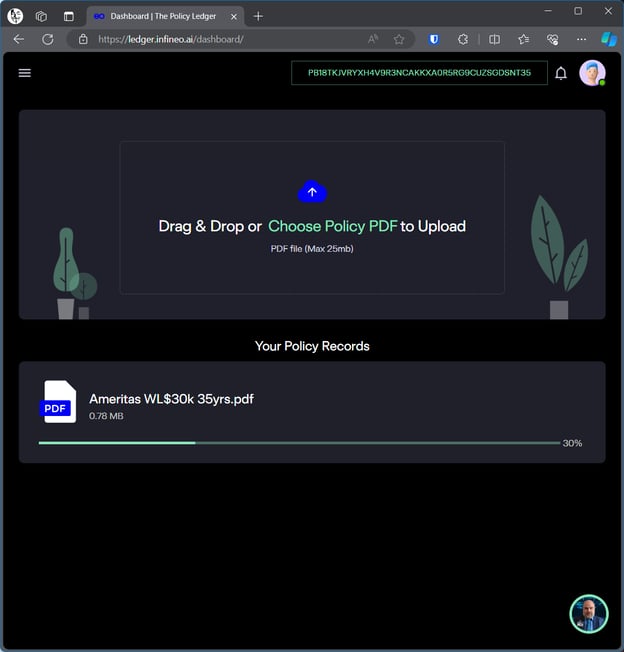Open Workspaces icon
This screenshot has width=624, height=652.
coord(41,16)
